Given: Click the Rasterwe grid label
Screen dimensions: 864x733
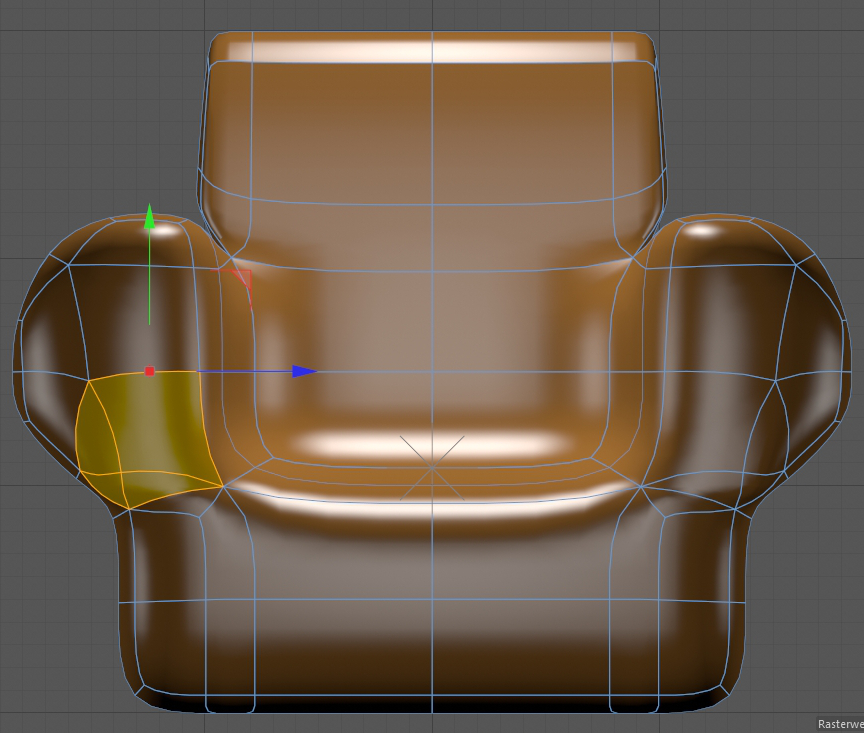Looking at the screenshot, I should pos(839,724).
